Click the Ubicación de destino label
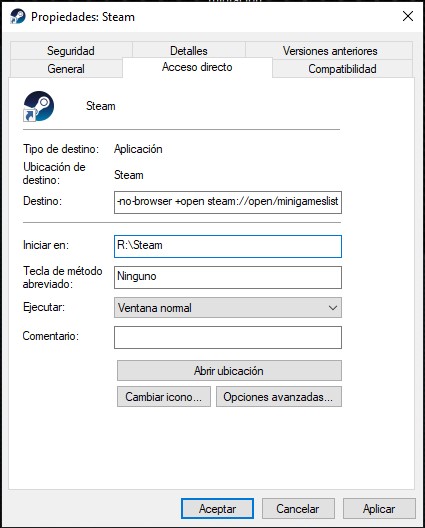Image resolution: width=425 pixels, height=528 pixels. [x=54, y=173]
